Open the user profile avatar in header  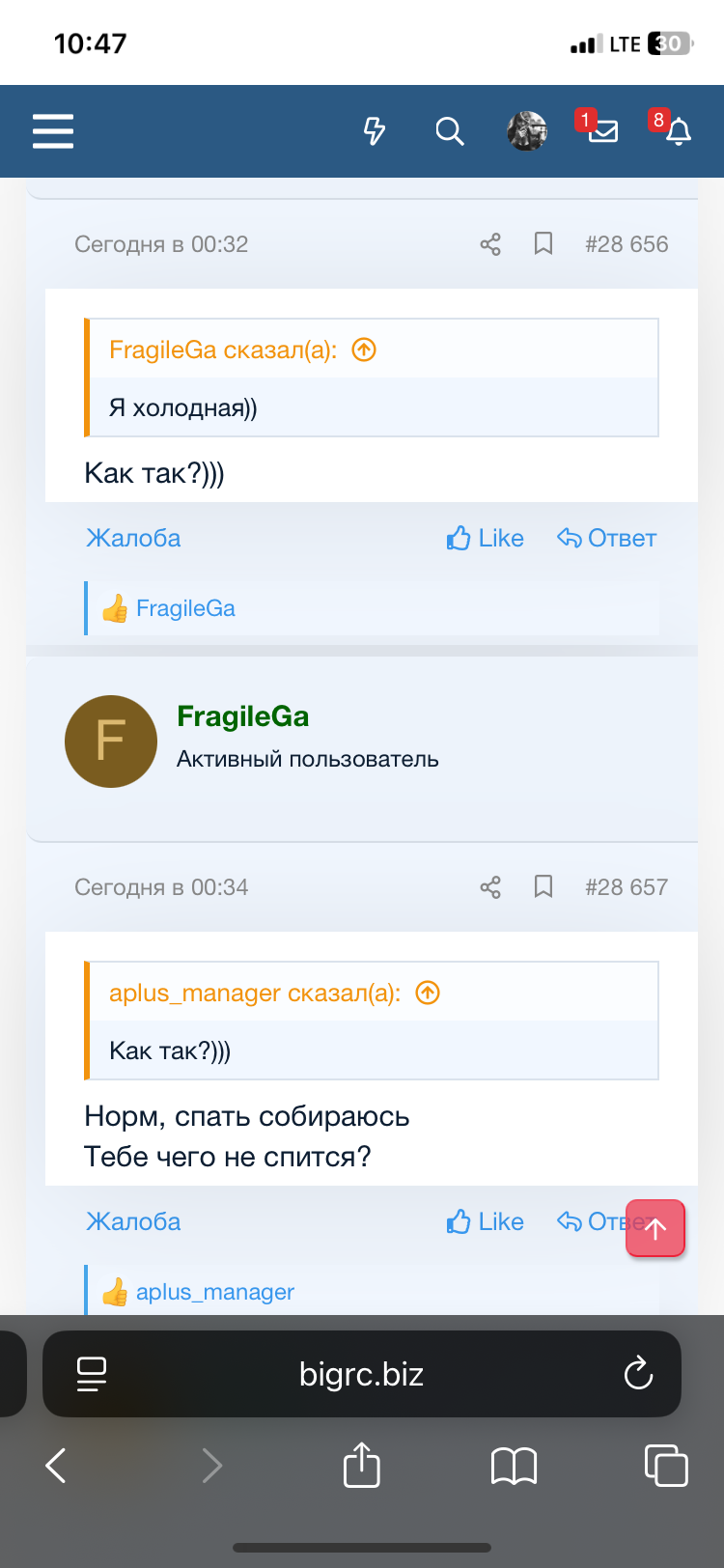click(527, 130)
